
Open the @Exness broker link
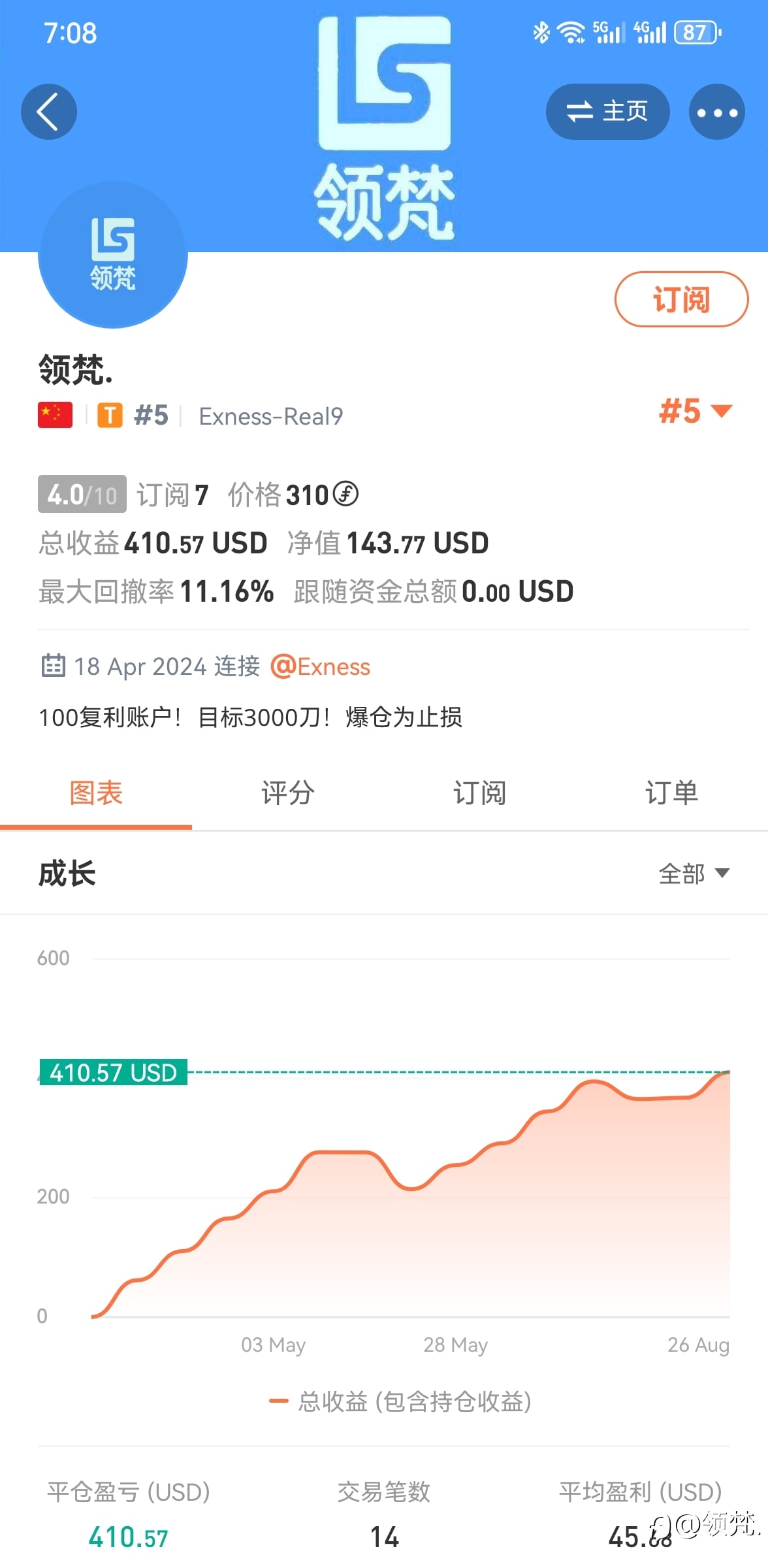(320, 666)
